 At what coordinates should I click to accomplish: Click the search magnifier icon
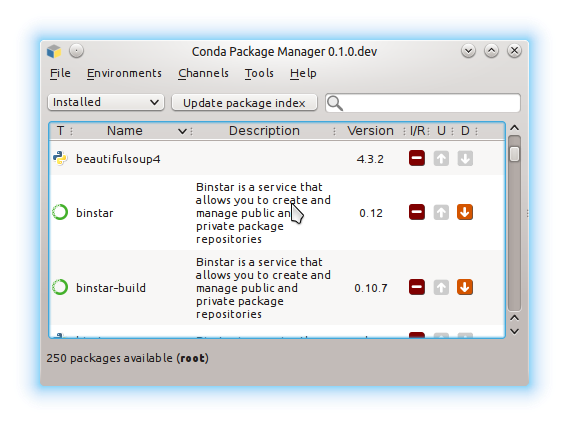pyautogui.click(x=335, y=103)
